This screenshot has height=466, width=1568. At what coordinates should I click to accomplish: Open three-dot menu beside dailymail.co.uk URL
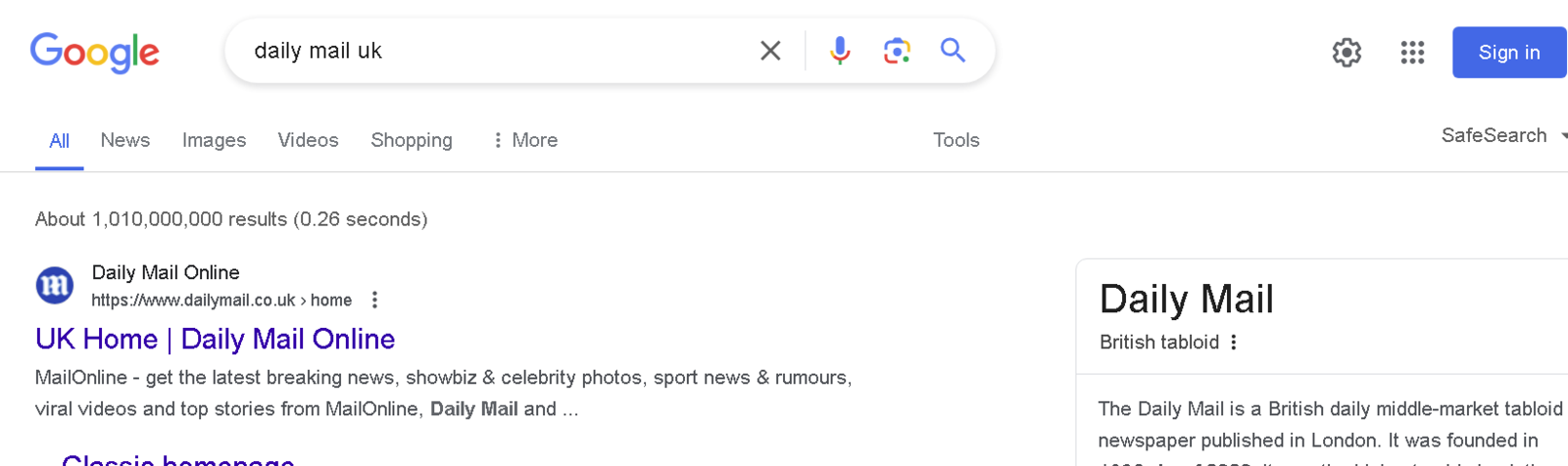point(374,301)
